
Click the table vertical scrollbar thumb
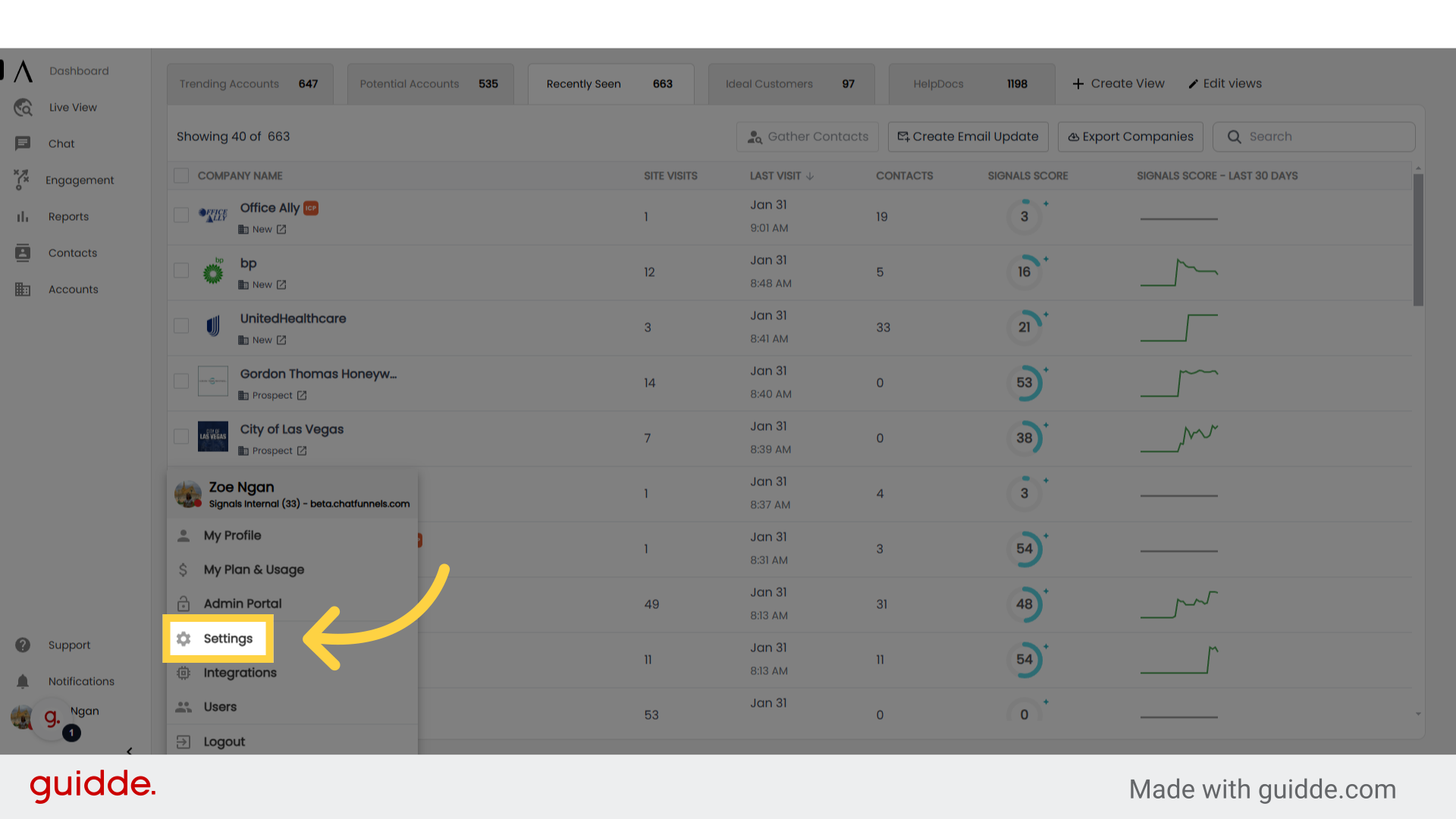1418,240
